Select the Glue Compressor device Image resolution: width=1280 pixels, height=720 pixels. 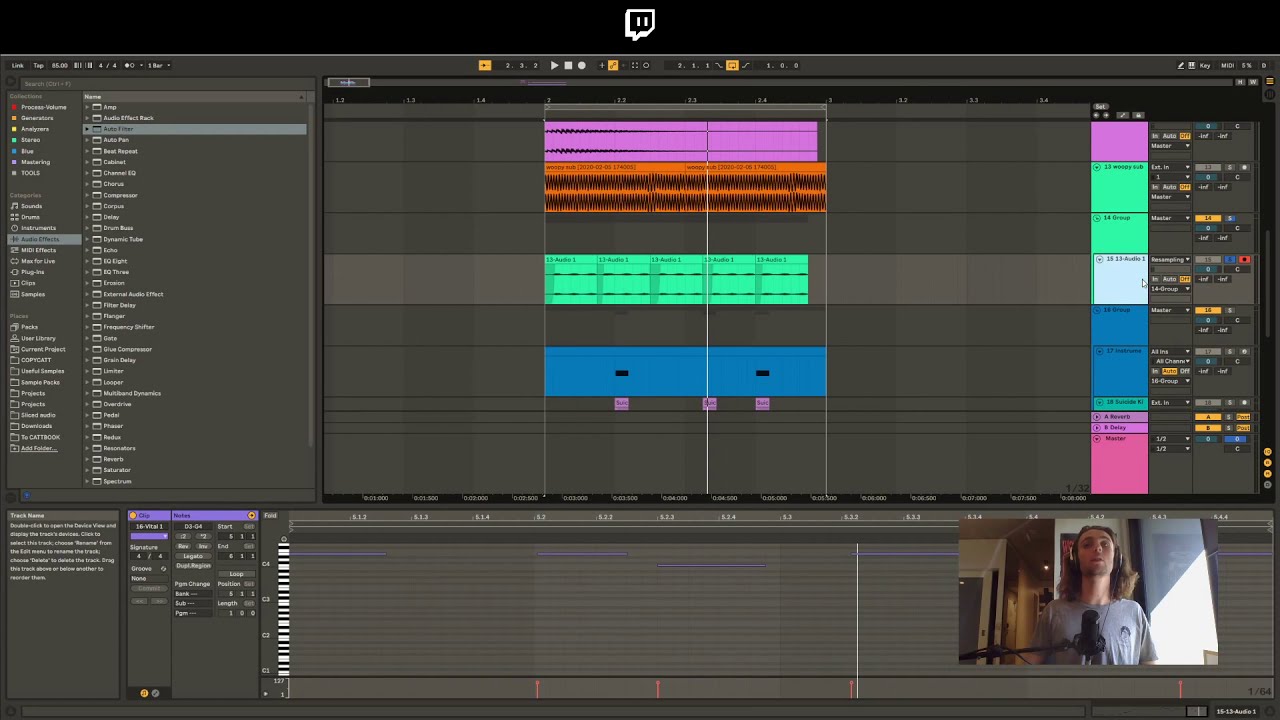pyautogui.click(x=127, y=349)
